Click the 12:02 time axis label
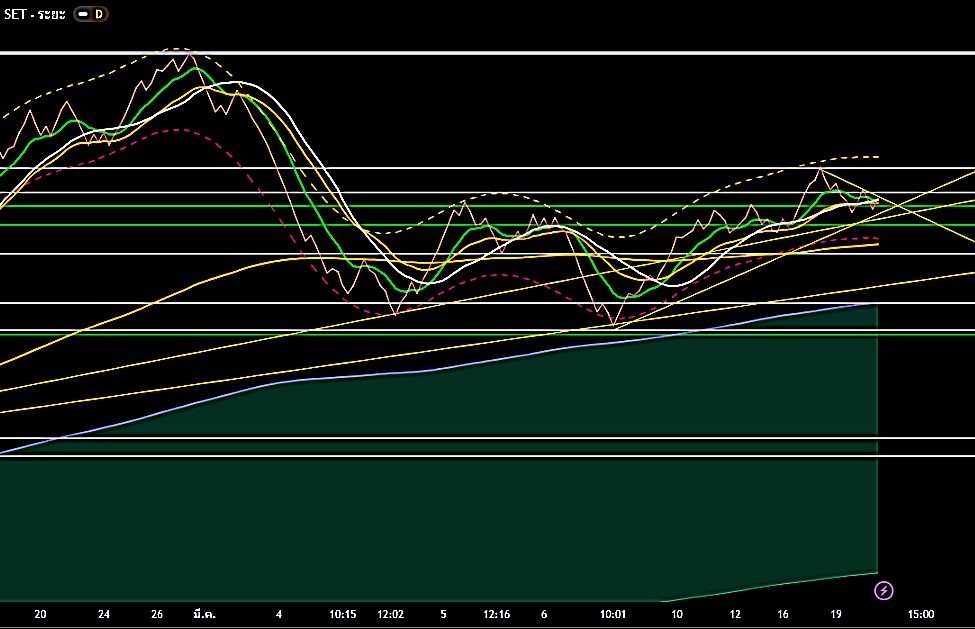975x629 pixels. pyautogui.click(x=391, y=614)
